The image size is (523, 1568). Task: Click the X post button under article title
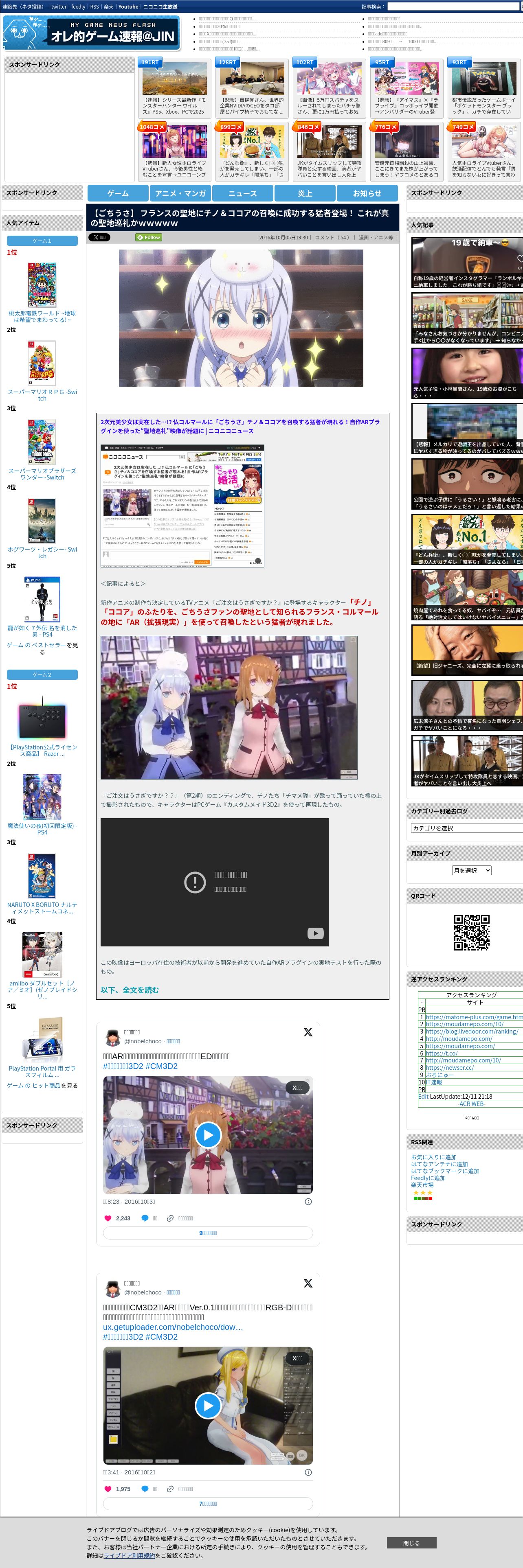[x=99, y=237]
